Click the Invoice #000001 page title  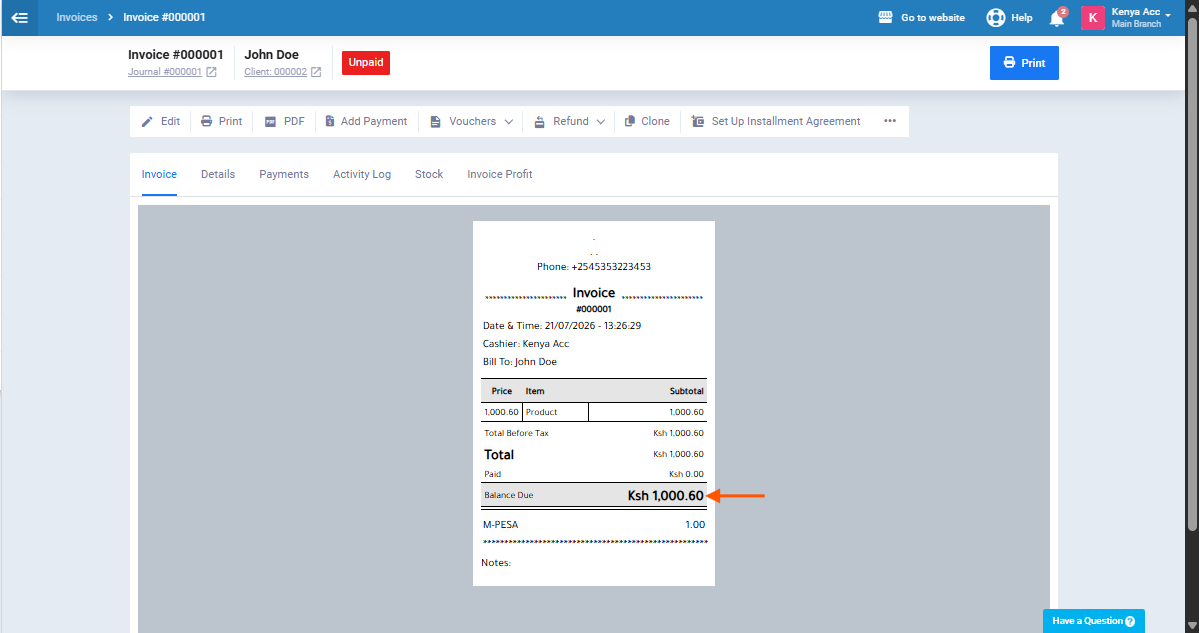(176, 55)
